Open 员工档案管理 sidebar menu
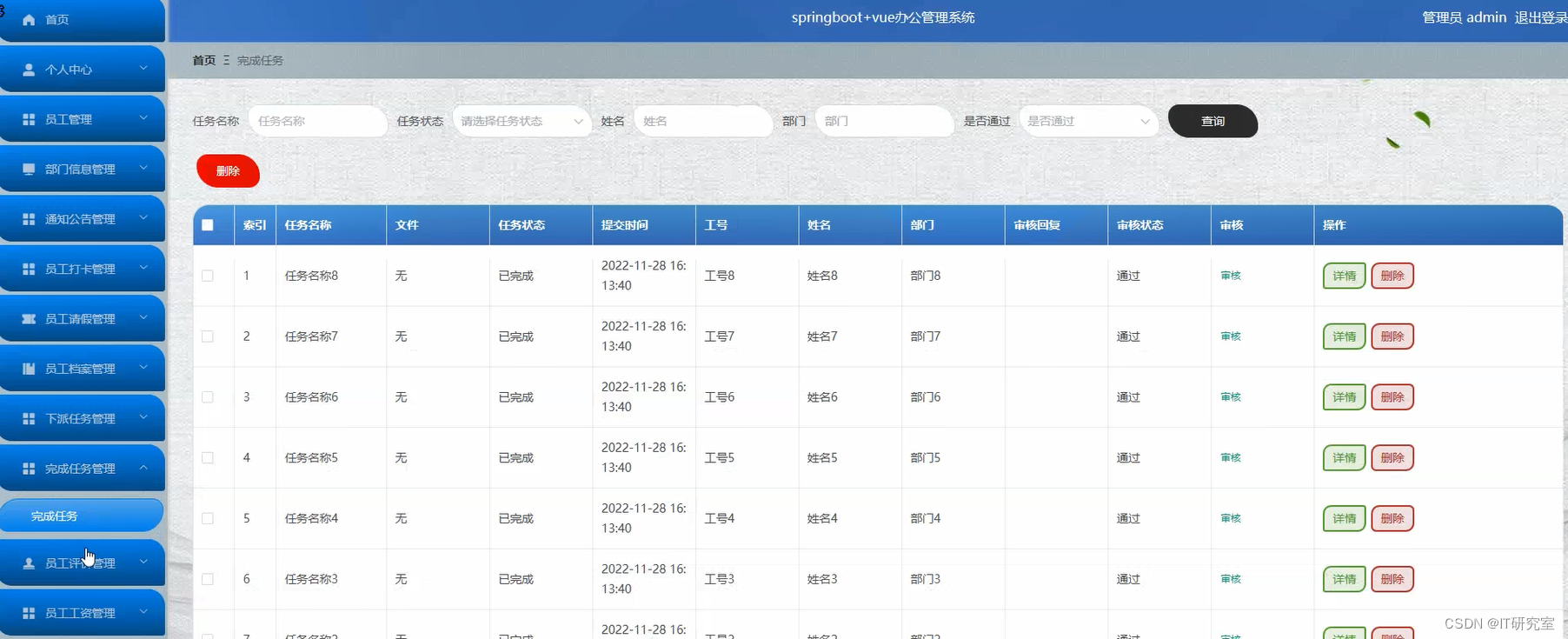This screenshot has height=639, width=1568. click(83, 369)
